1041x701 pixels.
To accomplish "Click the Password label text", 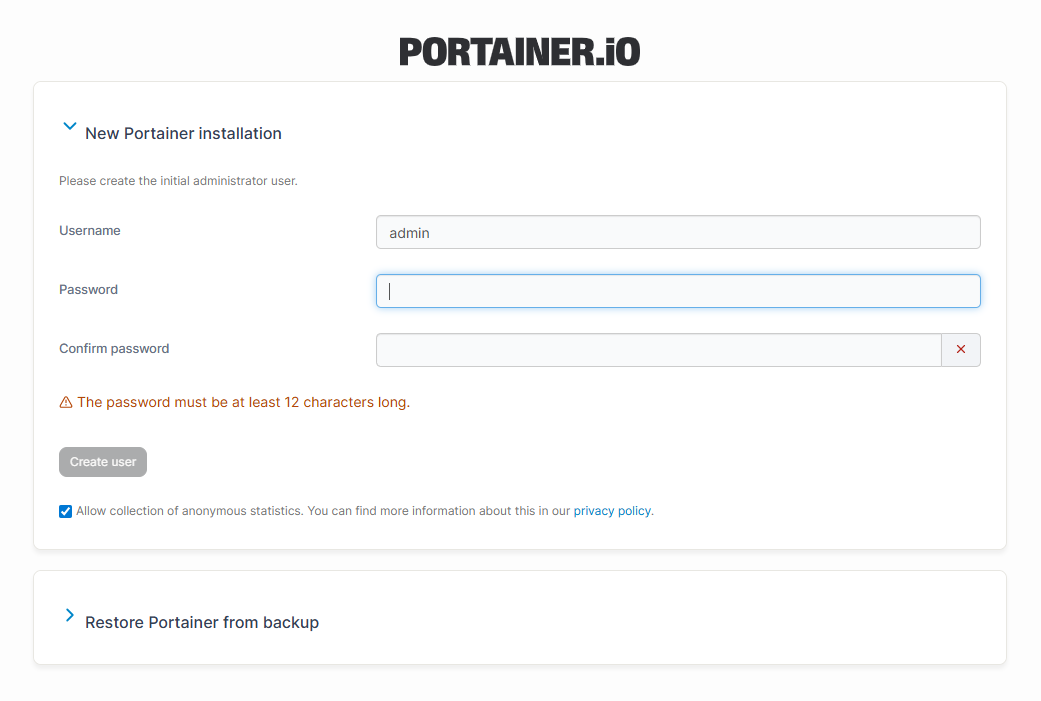I will point(88,290).
